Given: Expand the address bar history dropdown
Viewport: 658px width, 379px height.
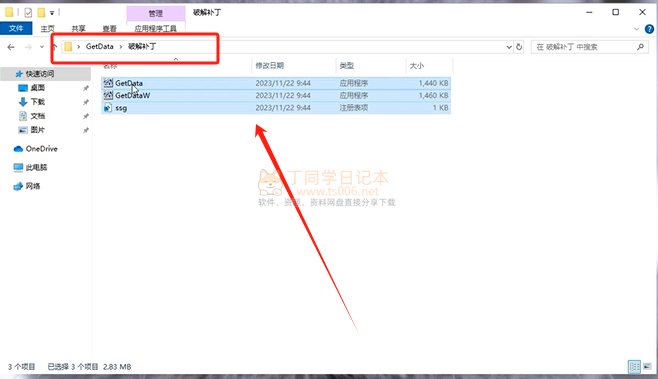Looking at the screenshot, I should click(x=509, y=47).
